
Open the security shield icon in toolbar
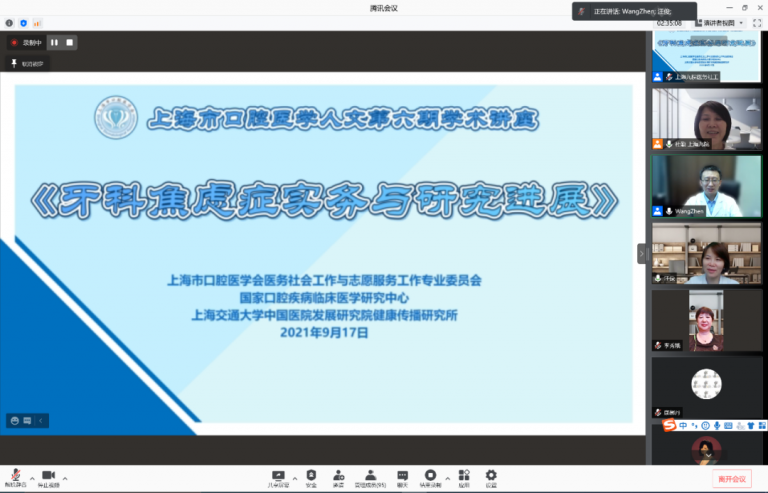tap(311, 476)
